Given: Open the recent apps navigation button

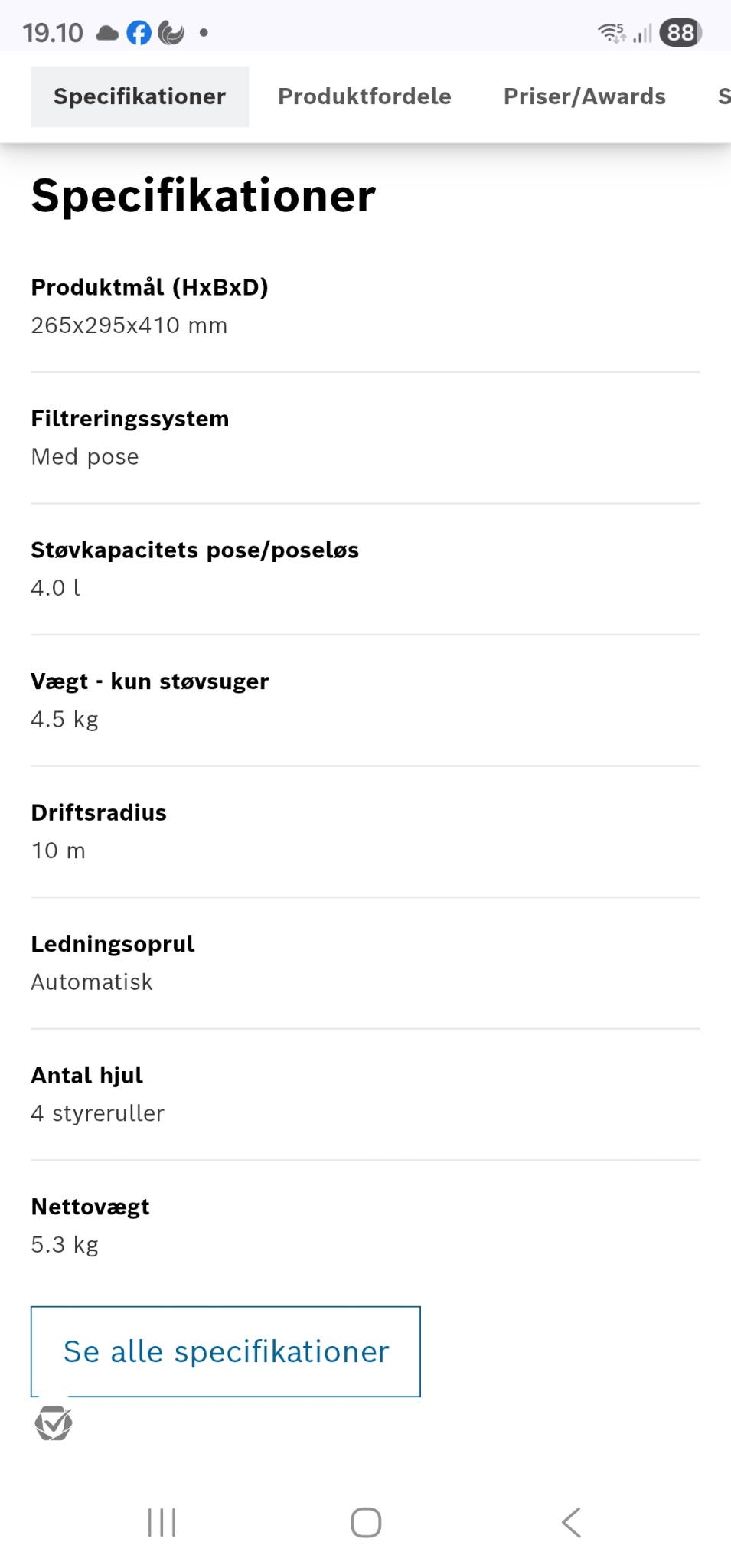Looking at the screenshot, I should tap(162, 1522).
